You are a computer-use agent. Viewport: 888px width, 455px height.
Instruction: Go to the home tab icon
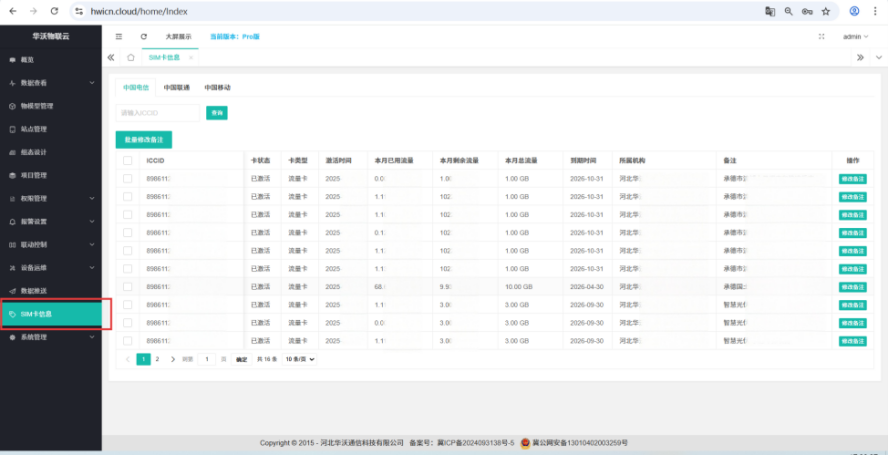(130, 57)
